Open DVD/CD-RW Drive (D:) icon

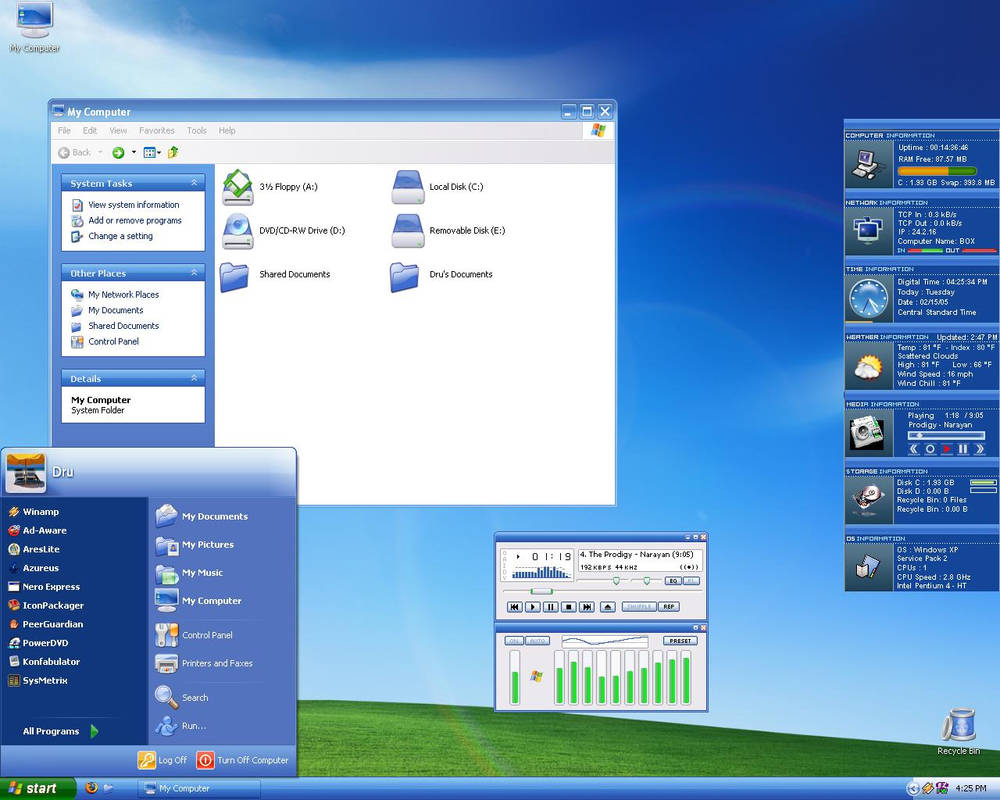tap(238, 231)
